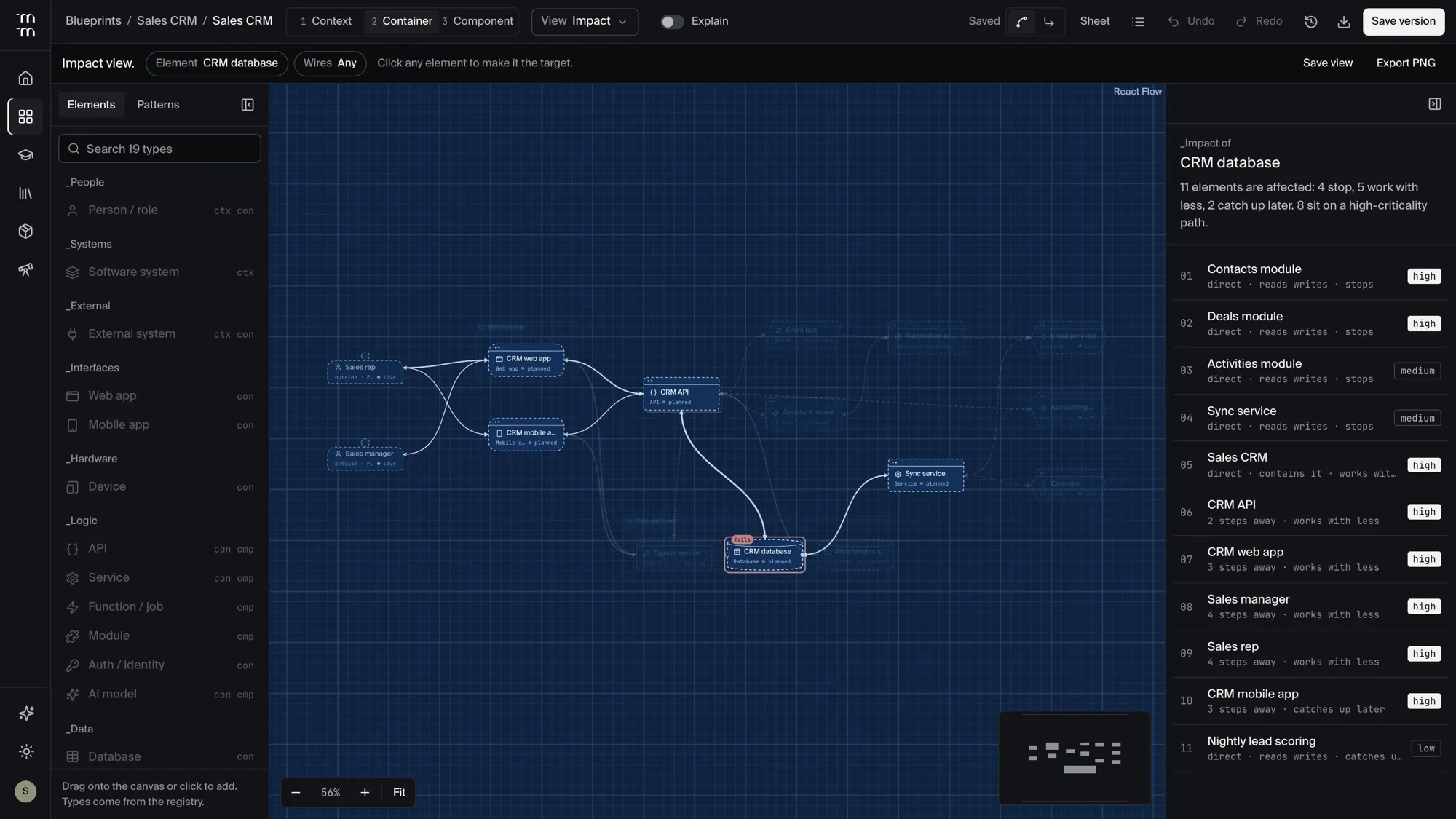Open the Sheet button
This screenshot has height=819, width=1456.
click(x=1094, y=22)
